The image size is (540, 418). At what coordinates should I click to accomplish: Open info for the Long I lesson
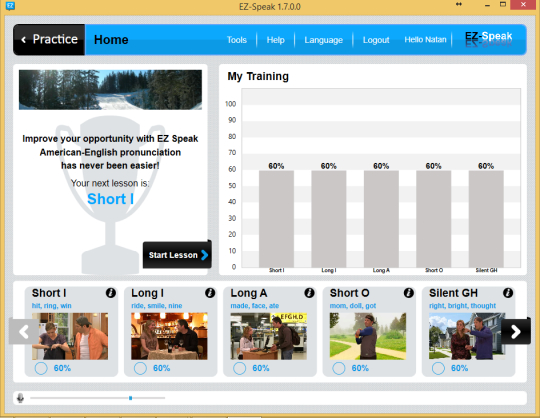pos(210,293)
